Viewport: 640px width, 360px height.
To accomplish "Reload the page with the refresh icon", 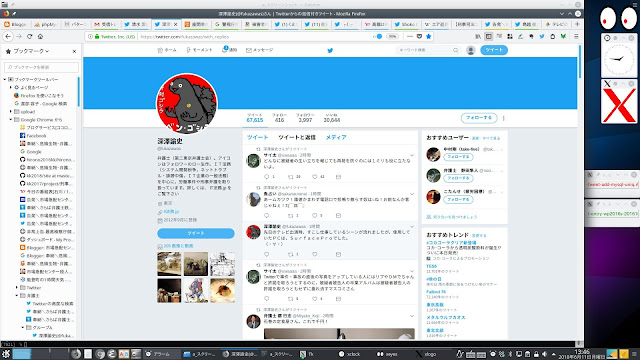I will tap(29, 36).
